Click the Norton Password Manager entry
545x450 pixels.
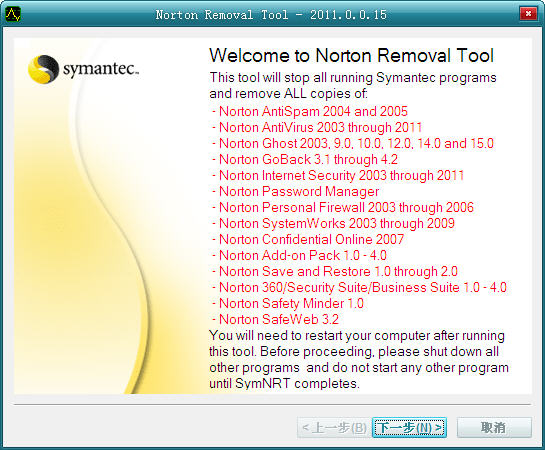pos(295,191)
